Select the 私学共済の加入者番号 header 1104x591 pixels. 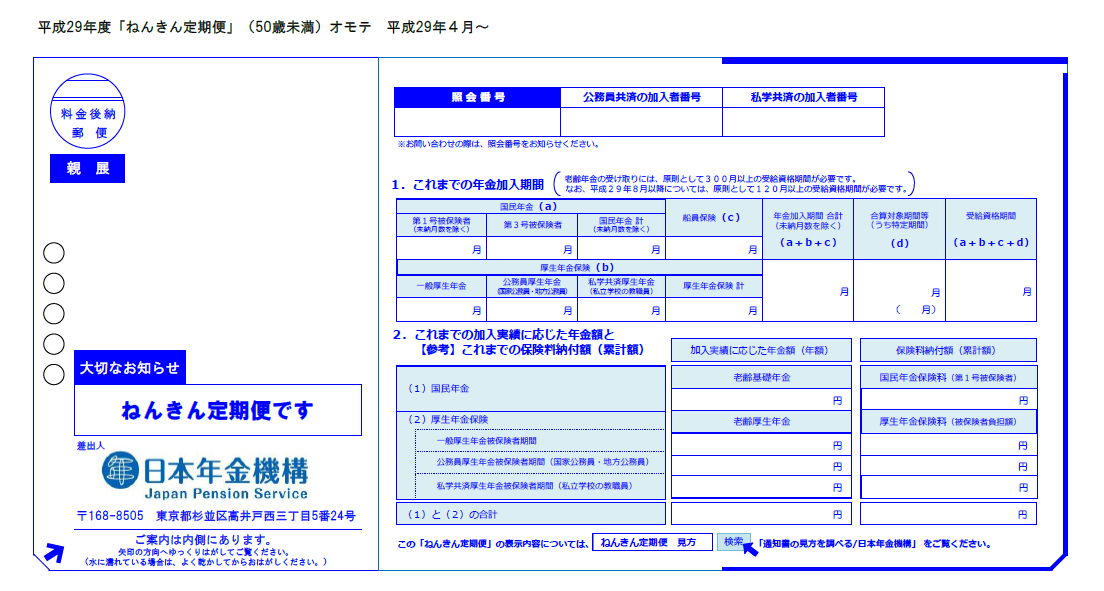pos(803,97)
